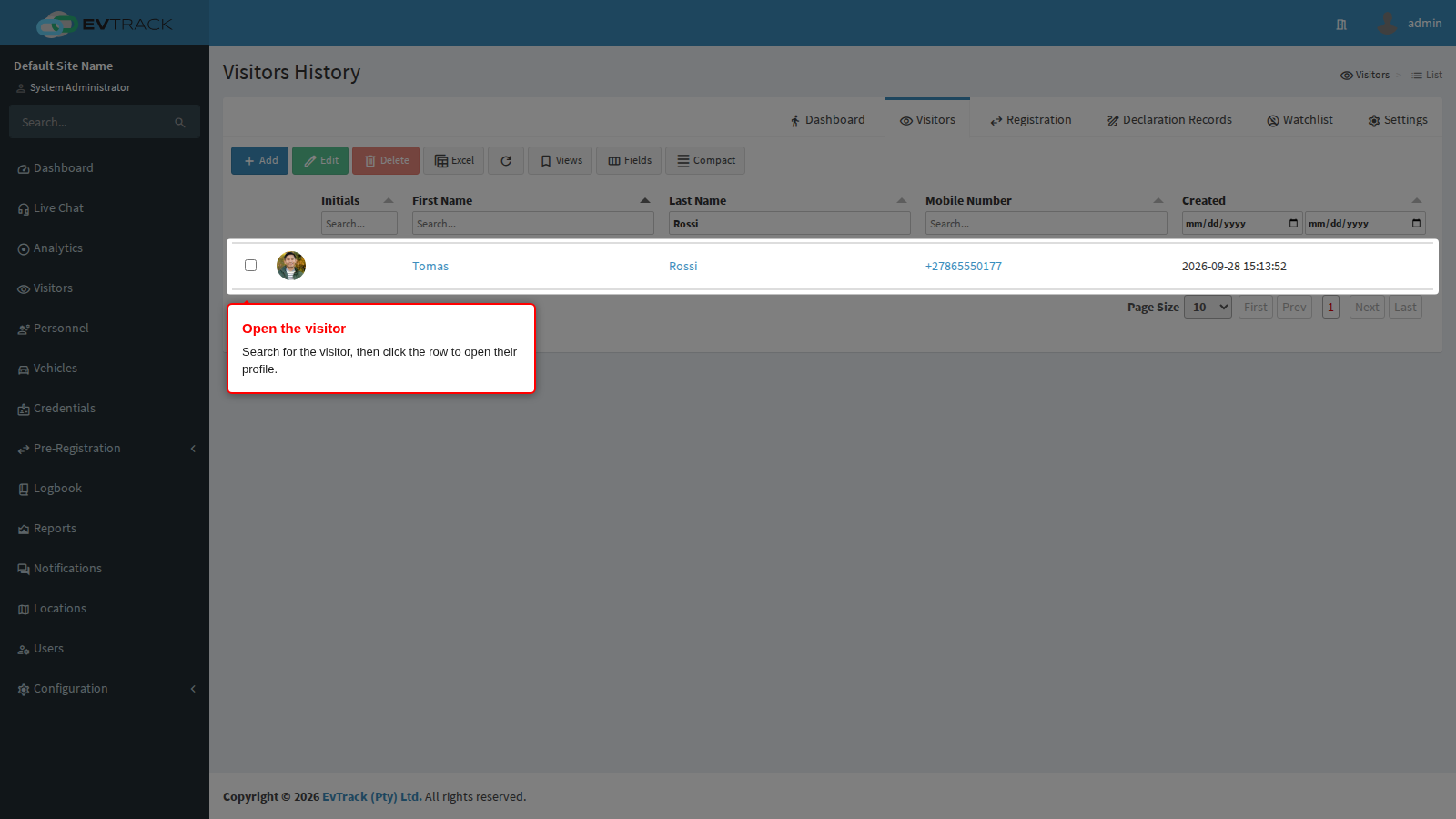Select the Visitors tab
The image size is (1456, 819).
(927, 120)
